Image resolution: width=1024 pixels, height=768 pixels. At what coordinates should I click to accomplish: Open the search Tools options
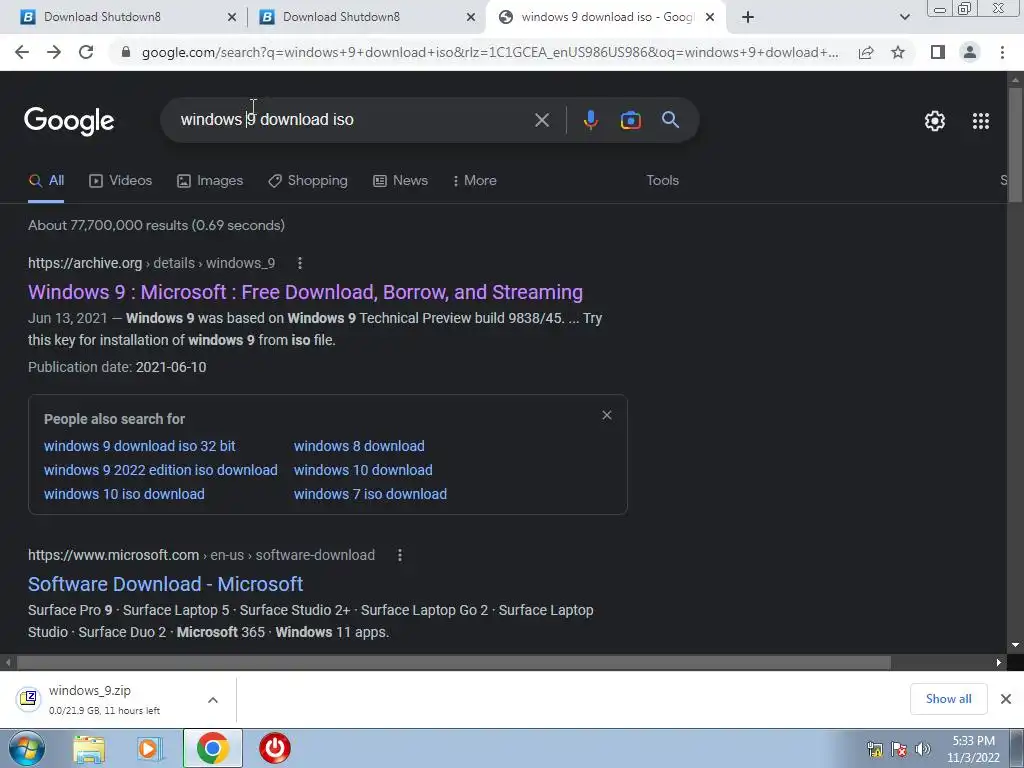662,181
